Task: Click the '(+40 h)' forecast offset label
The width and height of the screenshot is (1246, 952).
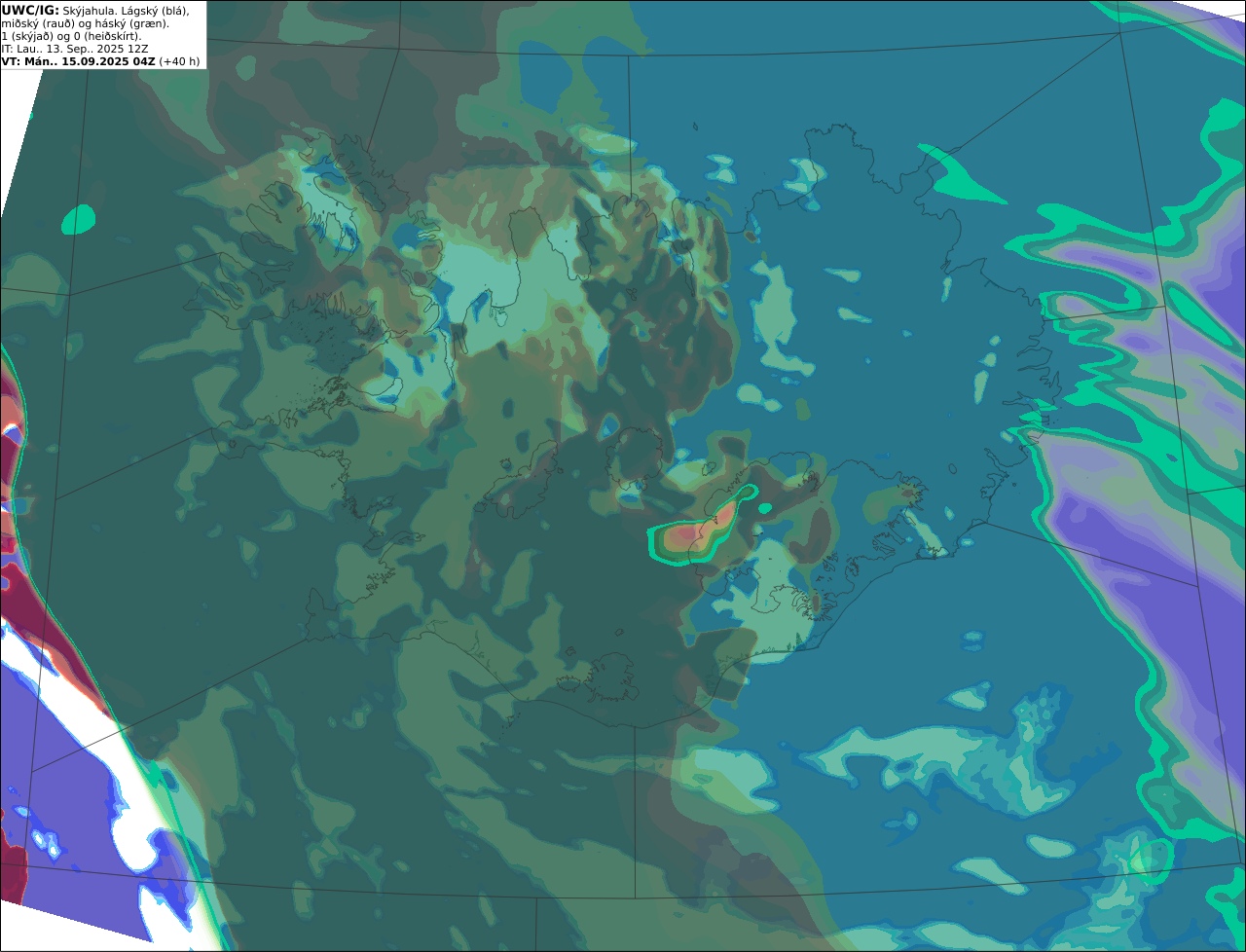Action: click(x=179, y=60)
